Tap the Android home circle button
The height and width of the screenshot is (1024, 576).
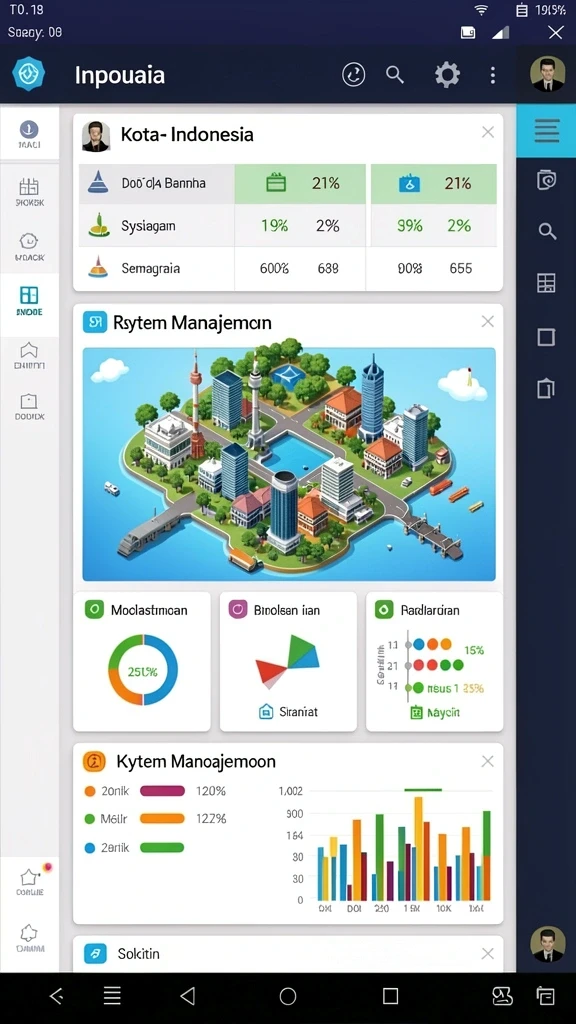[288, 996]
